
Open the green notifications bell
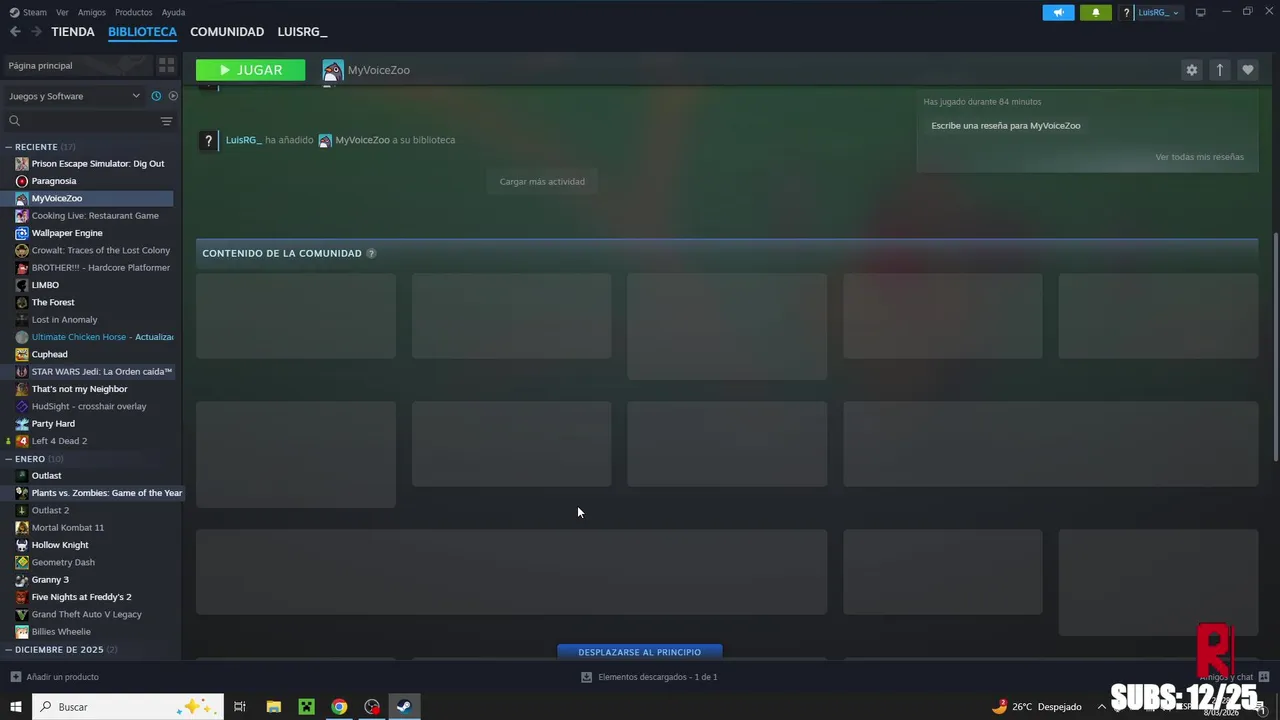pos(1095,12)
